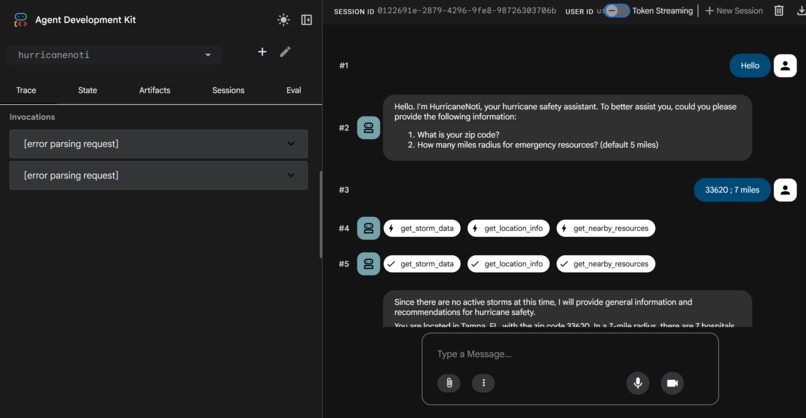Open get_location_info response in row #5
The height and width of the screenshot is (418, 806).
pos(508,264)
